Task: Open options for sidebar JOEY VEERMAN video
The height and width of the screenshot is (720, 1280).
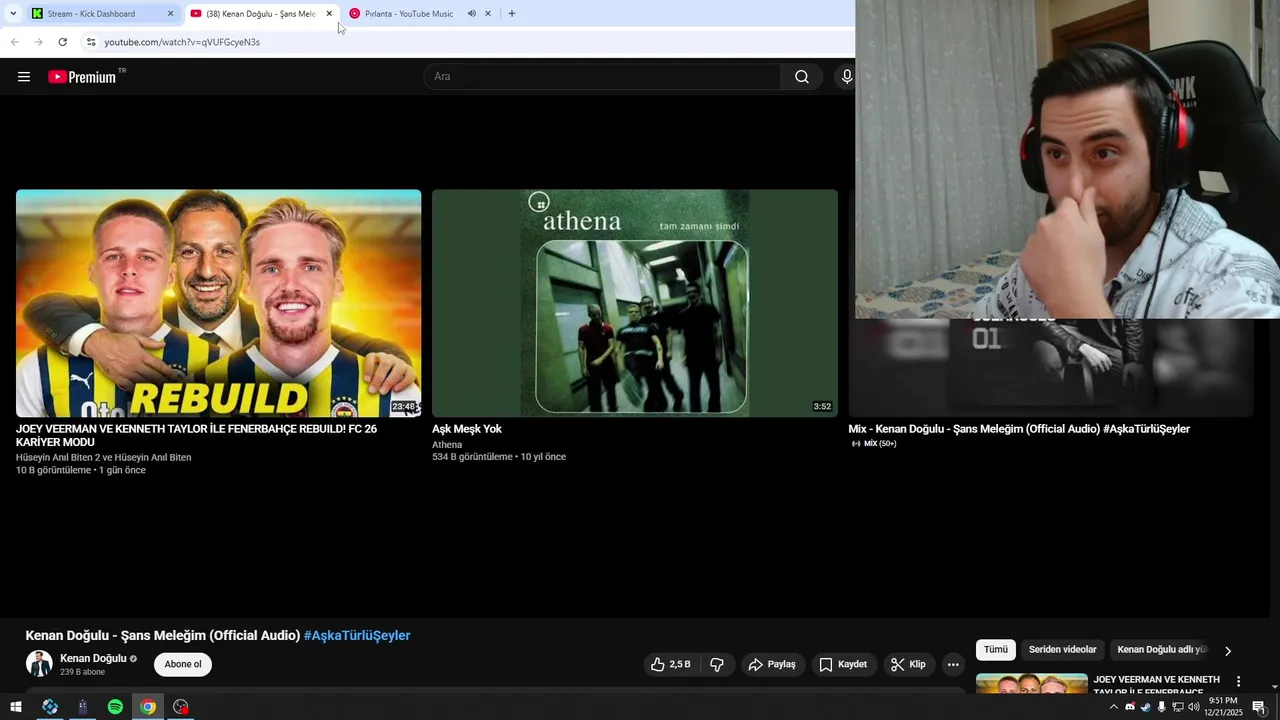Action: point(1238,681)
